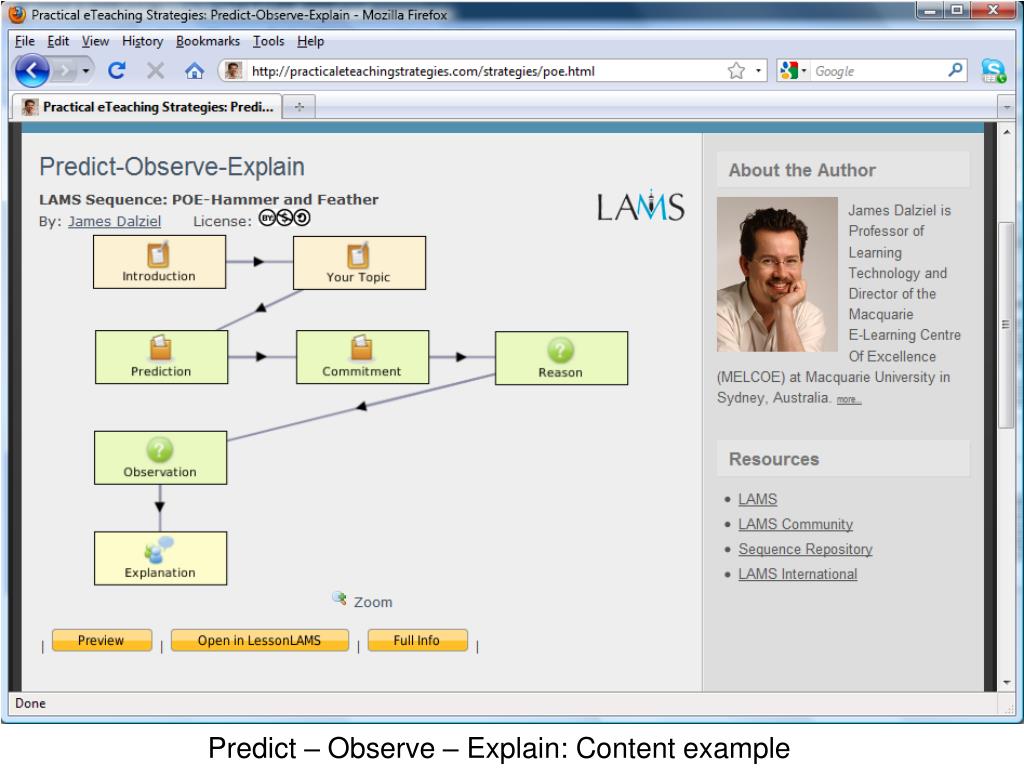The image size is (1024, 768).
Task: Open the Help menu
Action: pyautogui.click(x=310, y=41)
